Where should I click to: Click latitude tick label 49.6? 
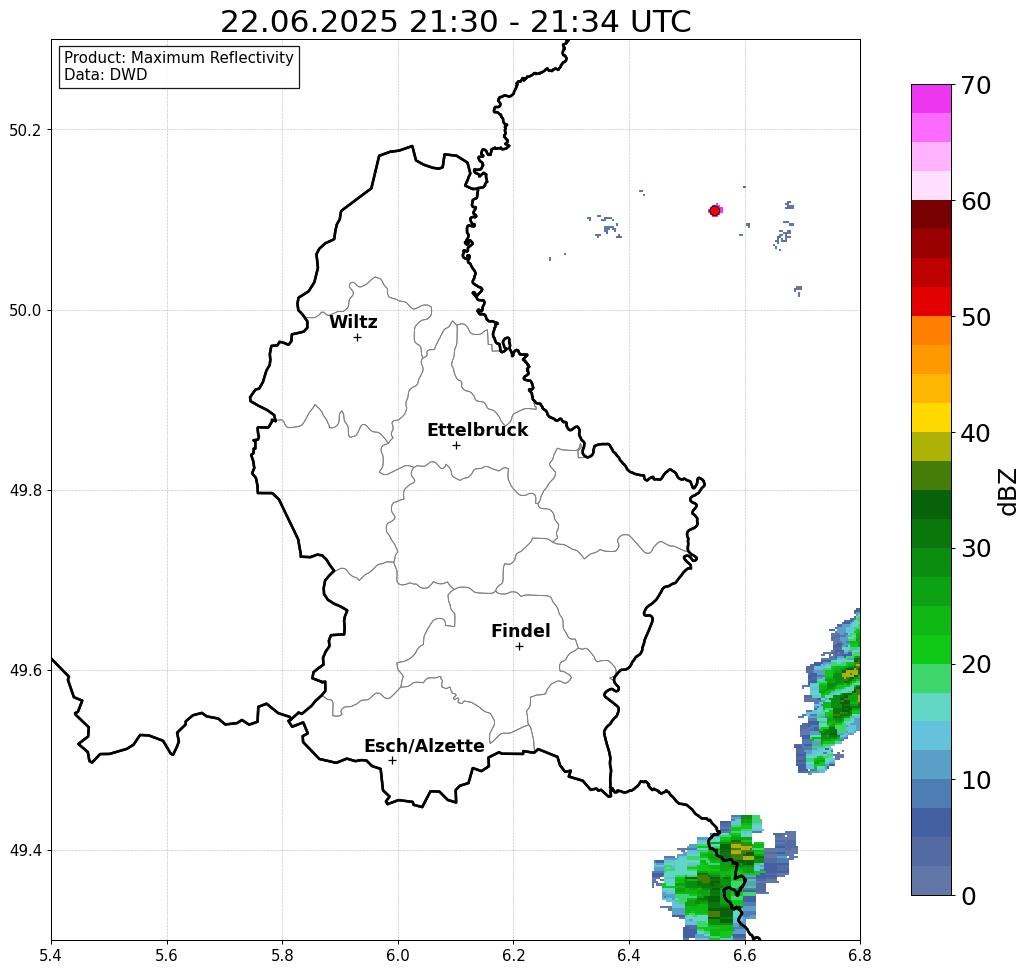25,671
